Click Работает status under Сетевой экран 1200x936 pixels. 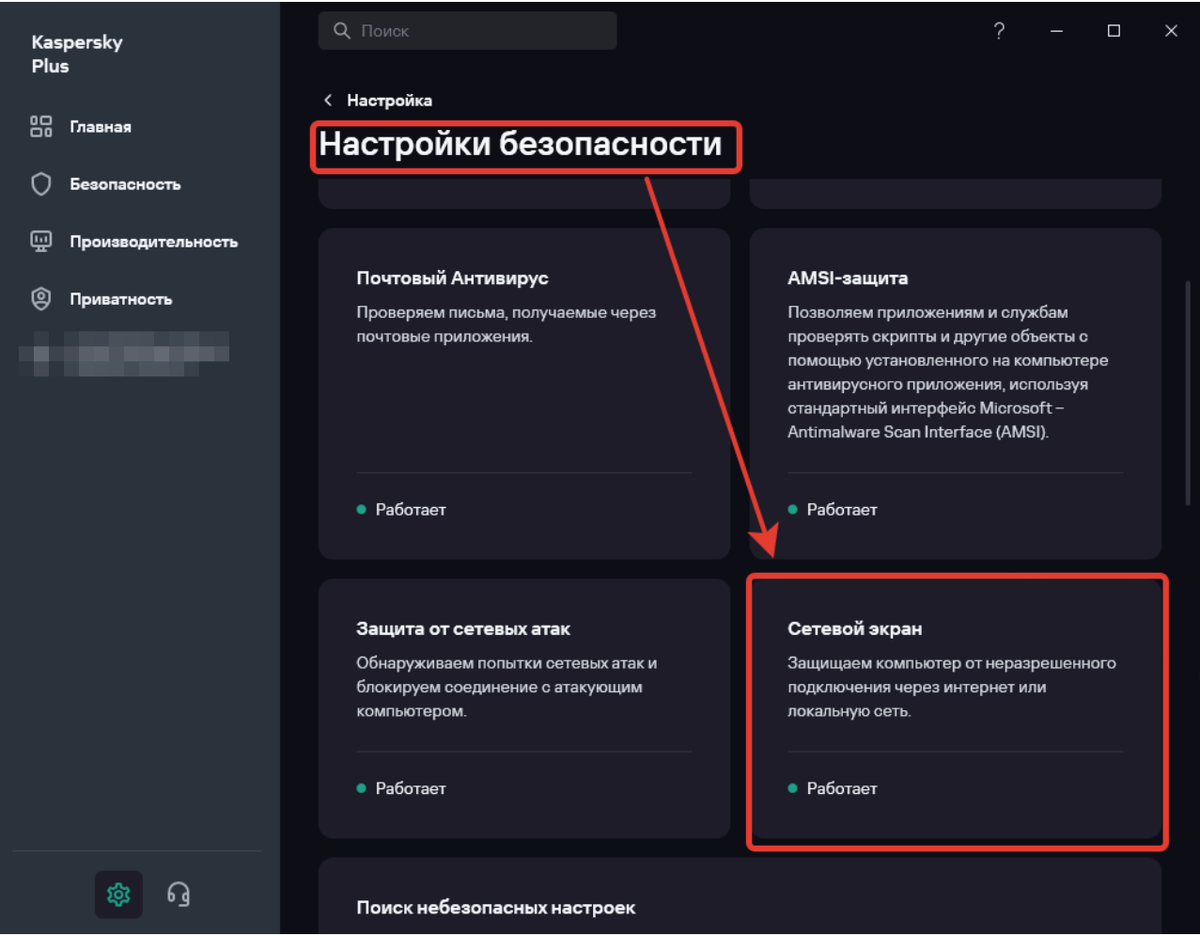841,788
